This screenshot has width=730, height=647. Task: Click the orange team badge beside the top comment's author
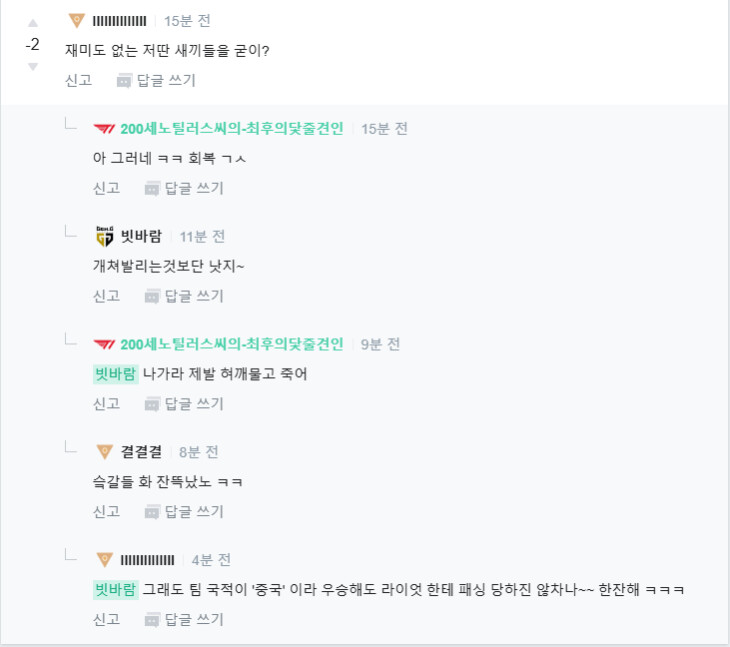pos(76,21)
